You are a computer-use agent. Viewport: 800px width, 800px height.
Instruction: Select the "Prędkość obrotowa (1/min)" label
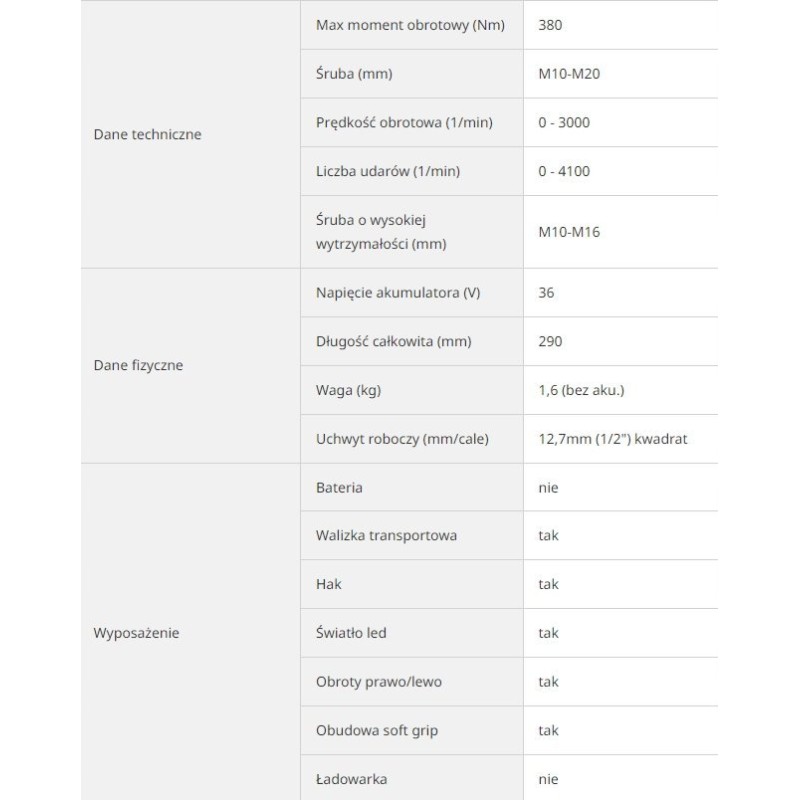tap(402, 122)
